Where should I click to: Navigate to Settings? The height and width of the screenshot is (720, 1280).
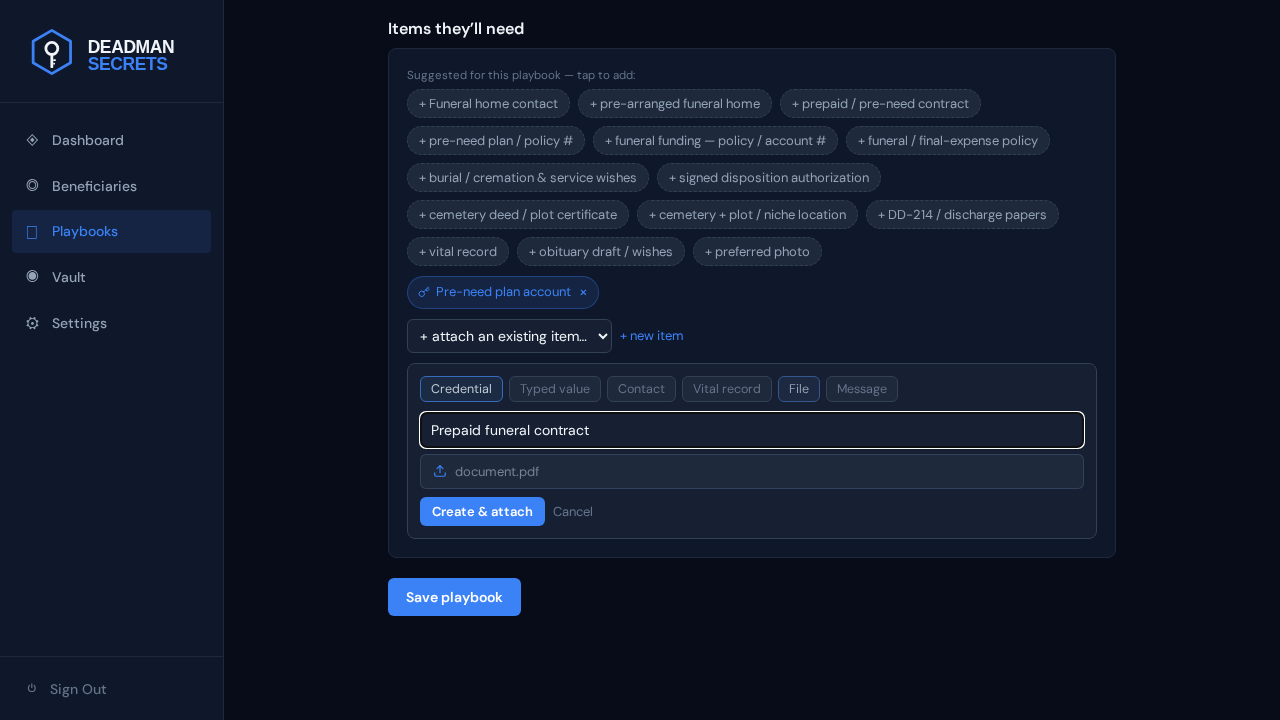click(111, 323)
